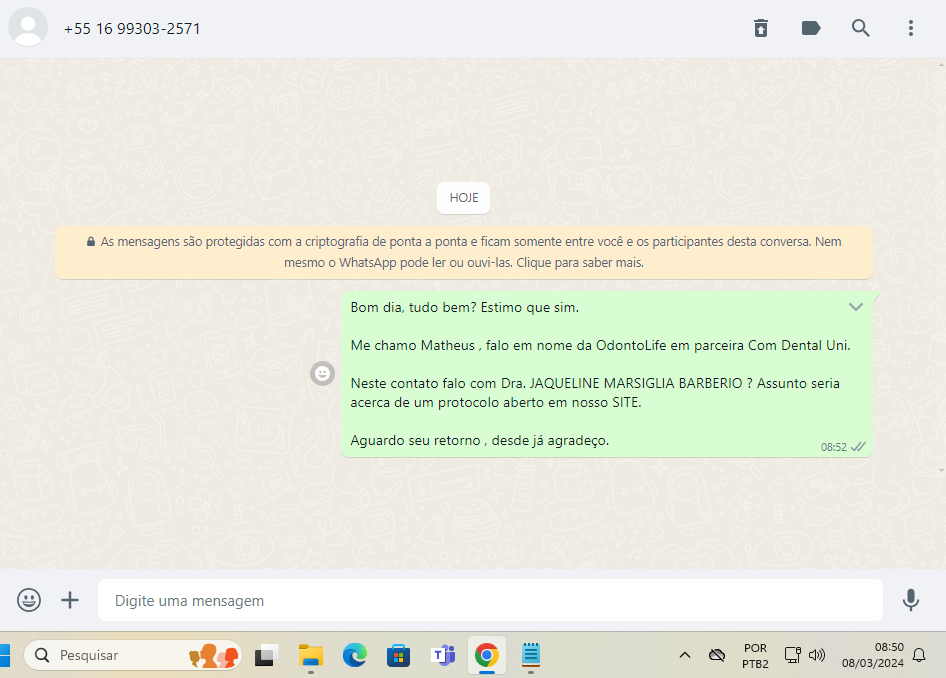Switch to Google Chrome on the taskbar
The height and width of the screenshot is (678, 946).
click(486, 655)
